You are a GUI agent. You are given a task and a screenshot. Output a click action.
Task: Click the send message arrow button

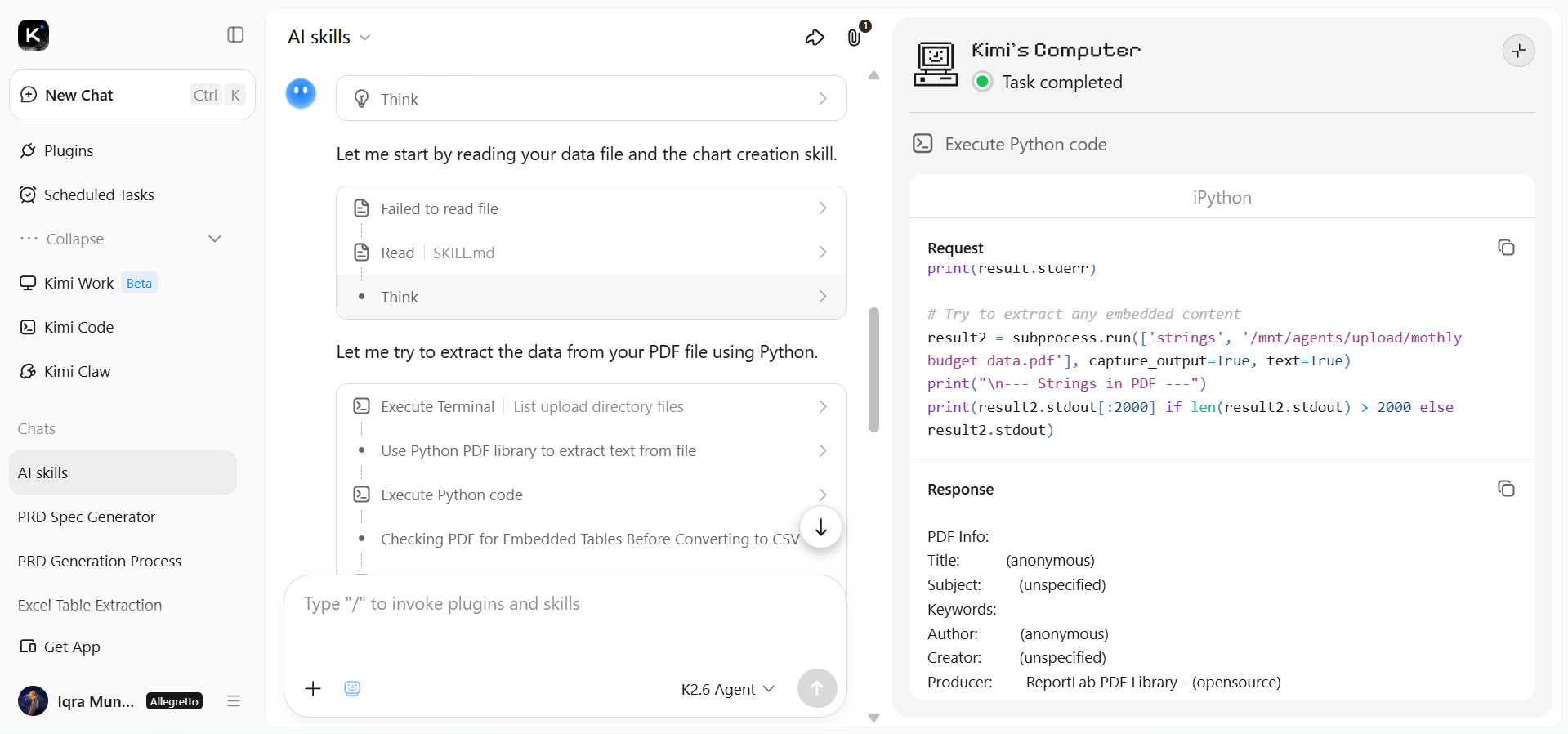coord(817,689)
